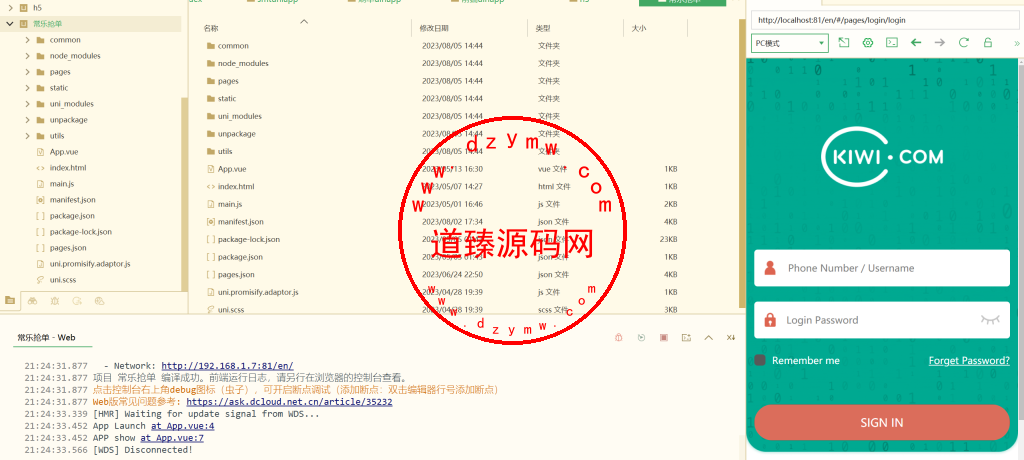
Task: Enable debug via red bug console icon
Action: (x=619, y=337)
